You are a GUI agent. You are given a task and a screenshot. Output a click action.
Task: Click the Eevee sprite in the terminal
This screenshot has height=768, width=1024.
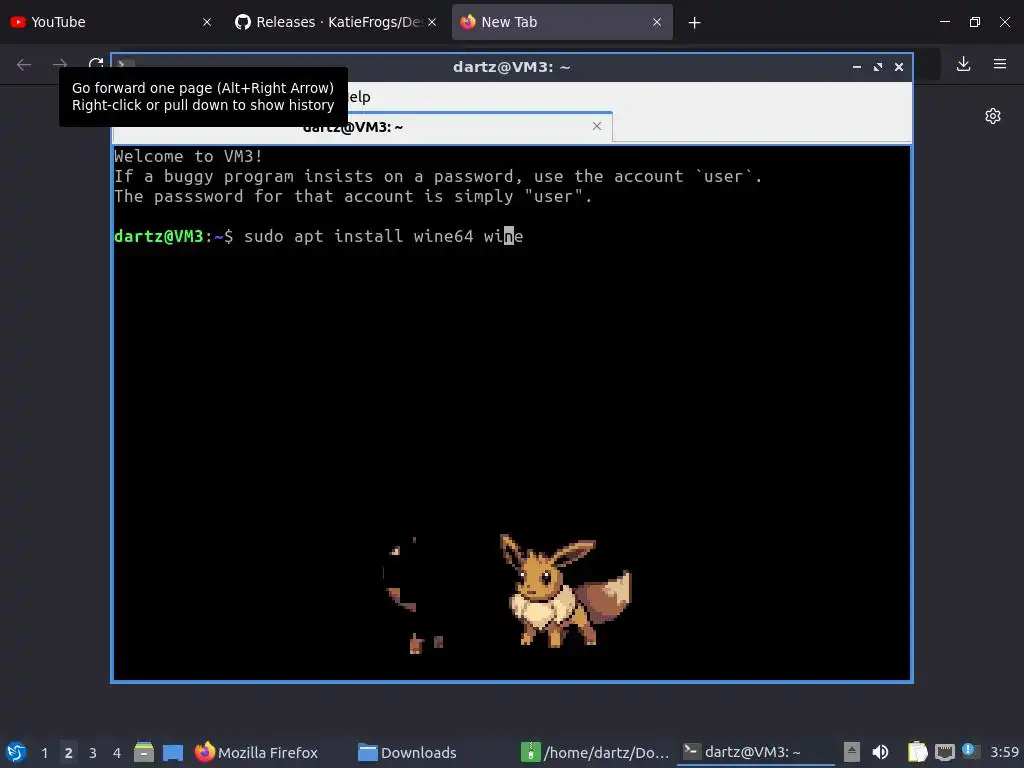point(564,591)
